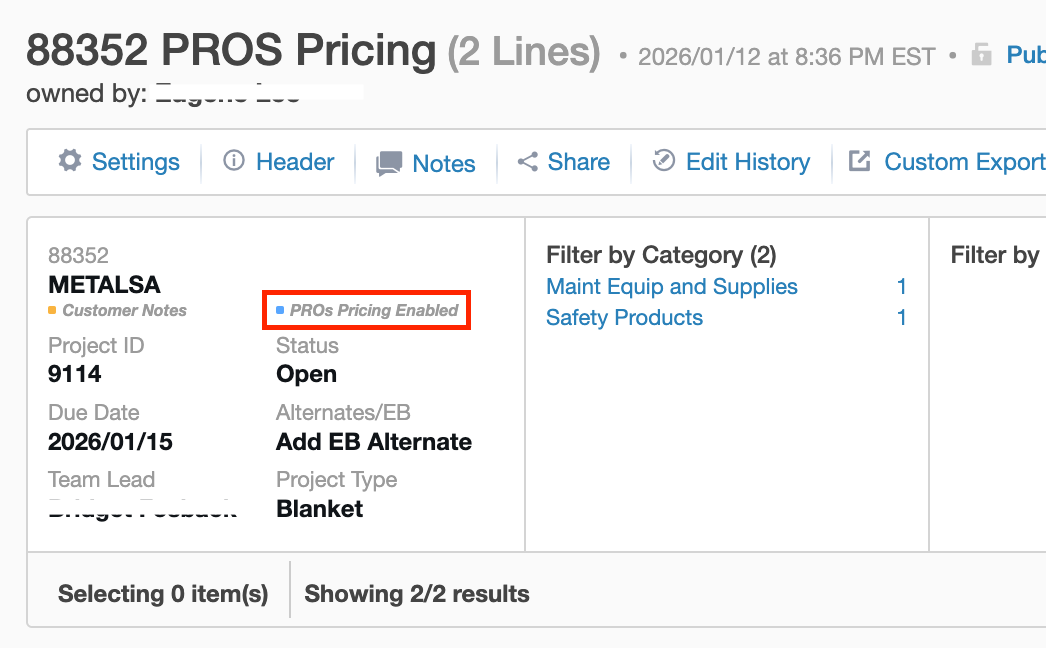Click the Showing 2/2 results text

tap(417, 594)
